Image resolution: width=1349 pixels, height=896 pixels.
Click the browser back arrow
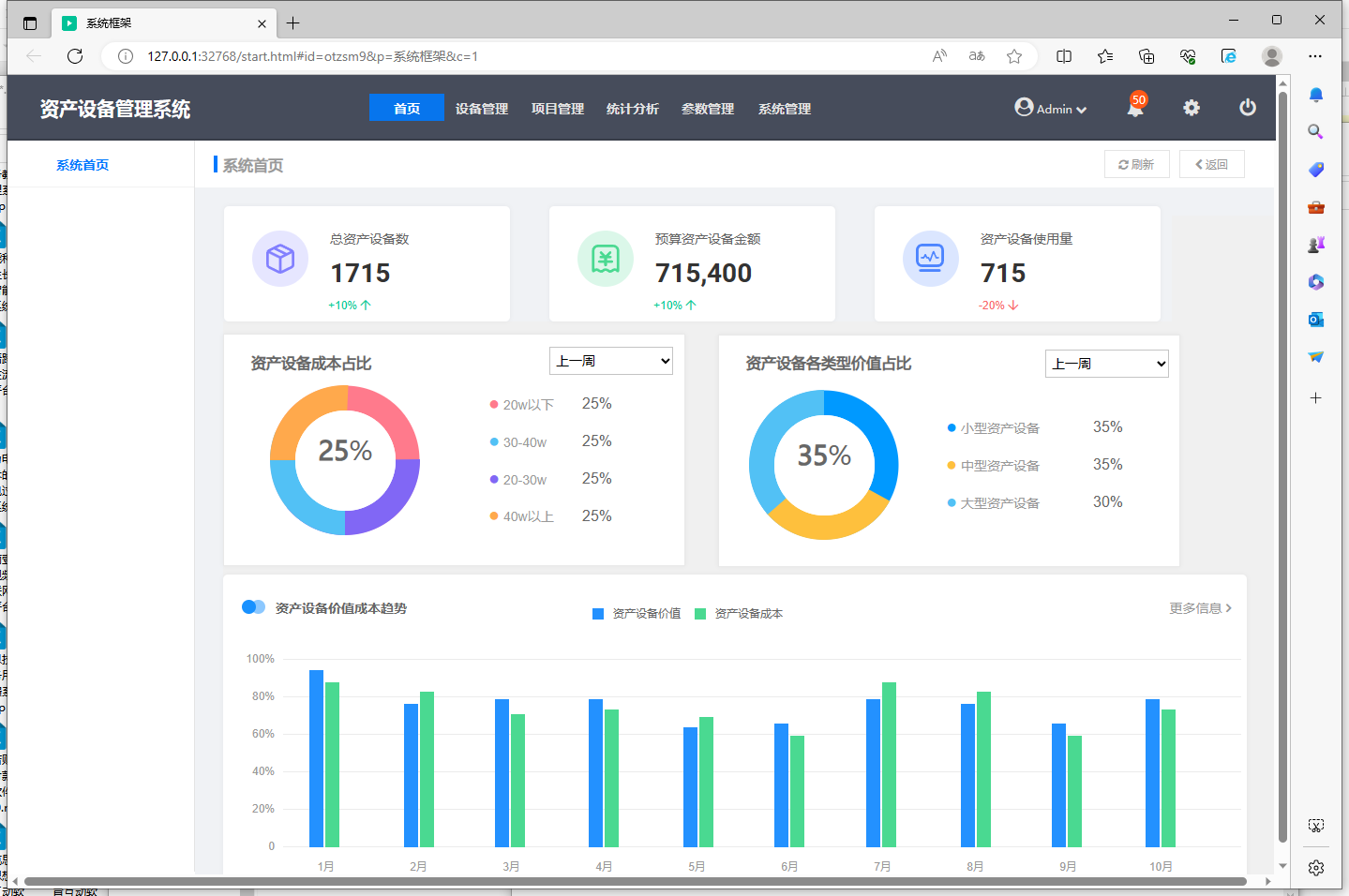point(34,56)
